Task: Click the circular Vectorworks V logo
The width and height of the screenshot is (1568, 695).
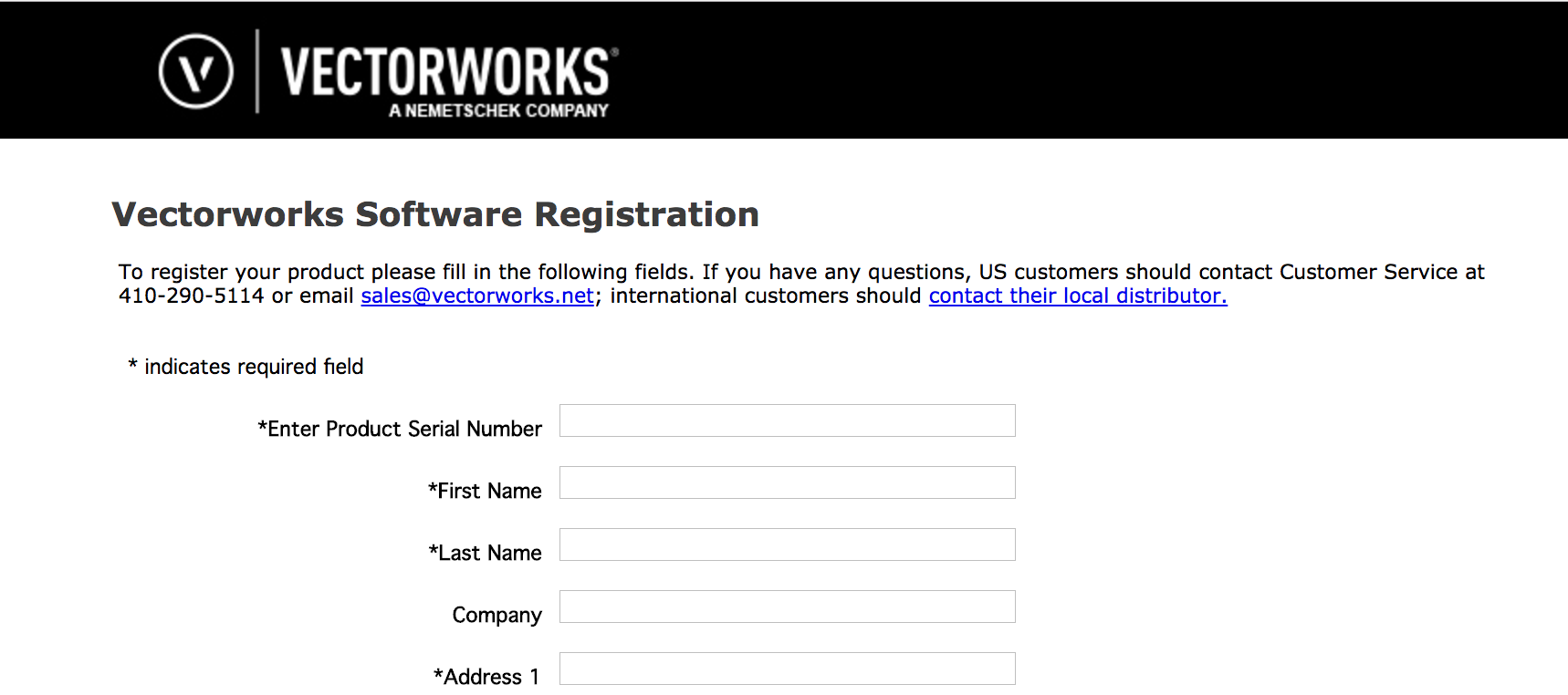Action: click(196, 71)
